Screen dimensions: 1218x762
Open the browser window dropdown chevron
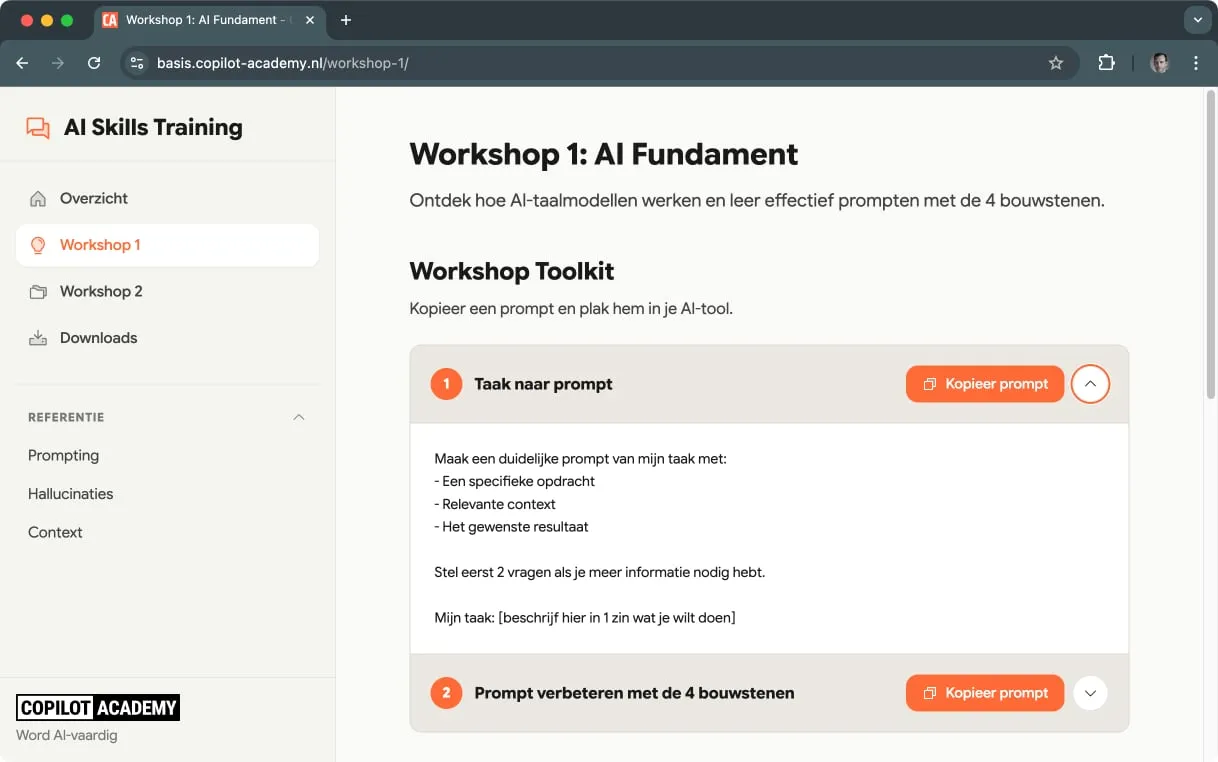[x=1196, y=20]
